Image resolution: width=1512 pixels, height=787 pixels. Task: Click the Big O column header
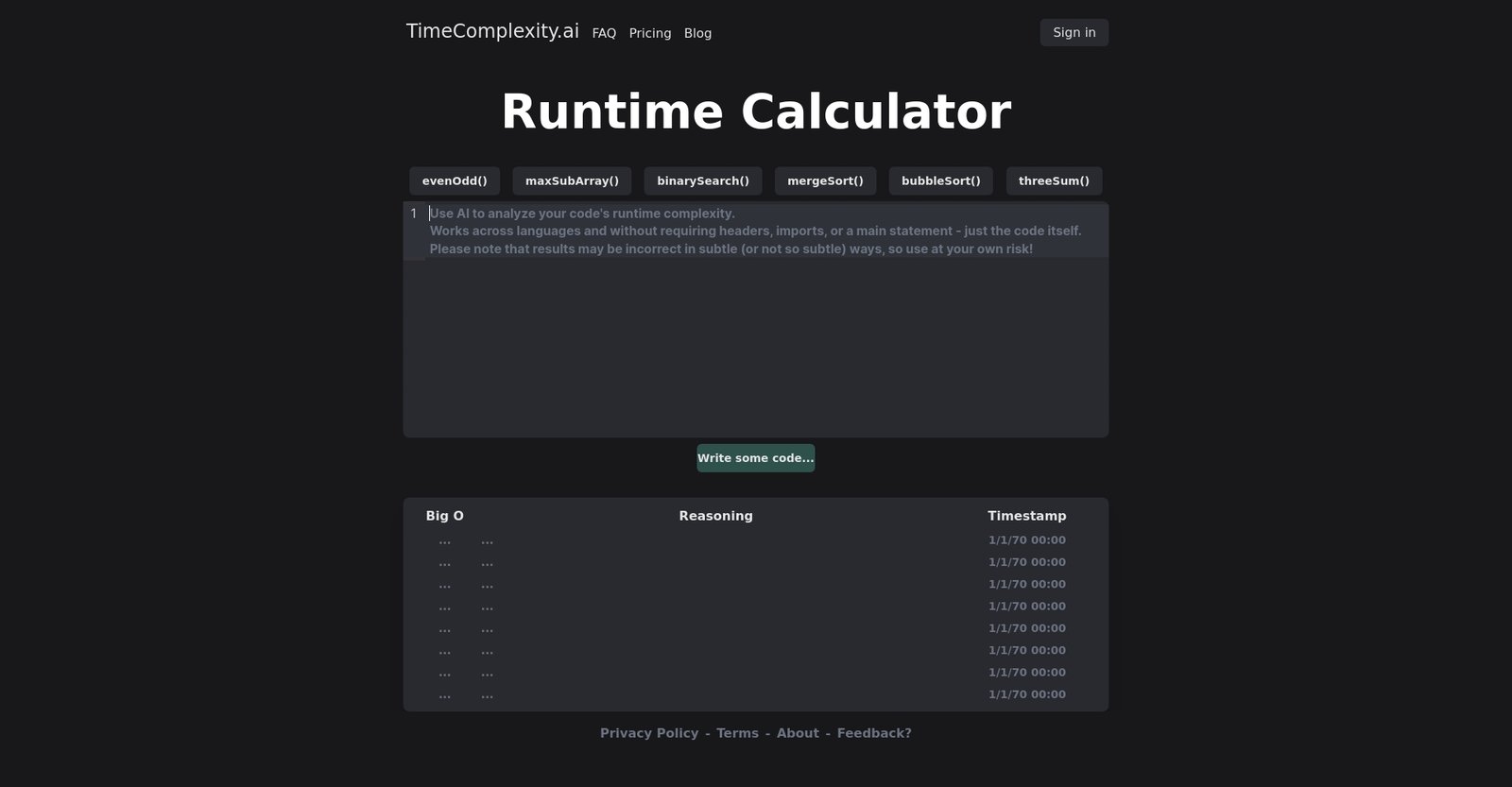pyautogui.click(x=445, y=516)
